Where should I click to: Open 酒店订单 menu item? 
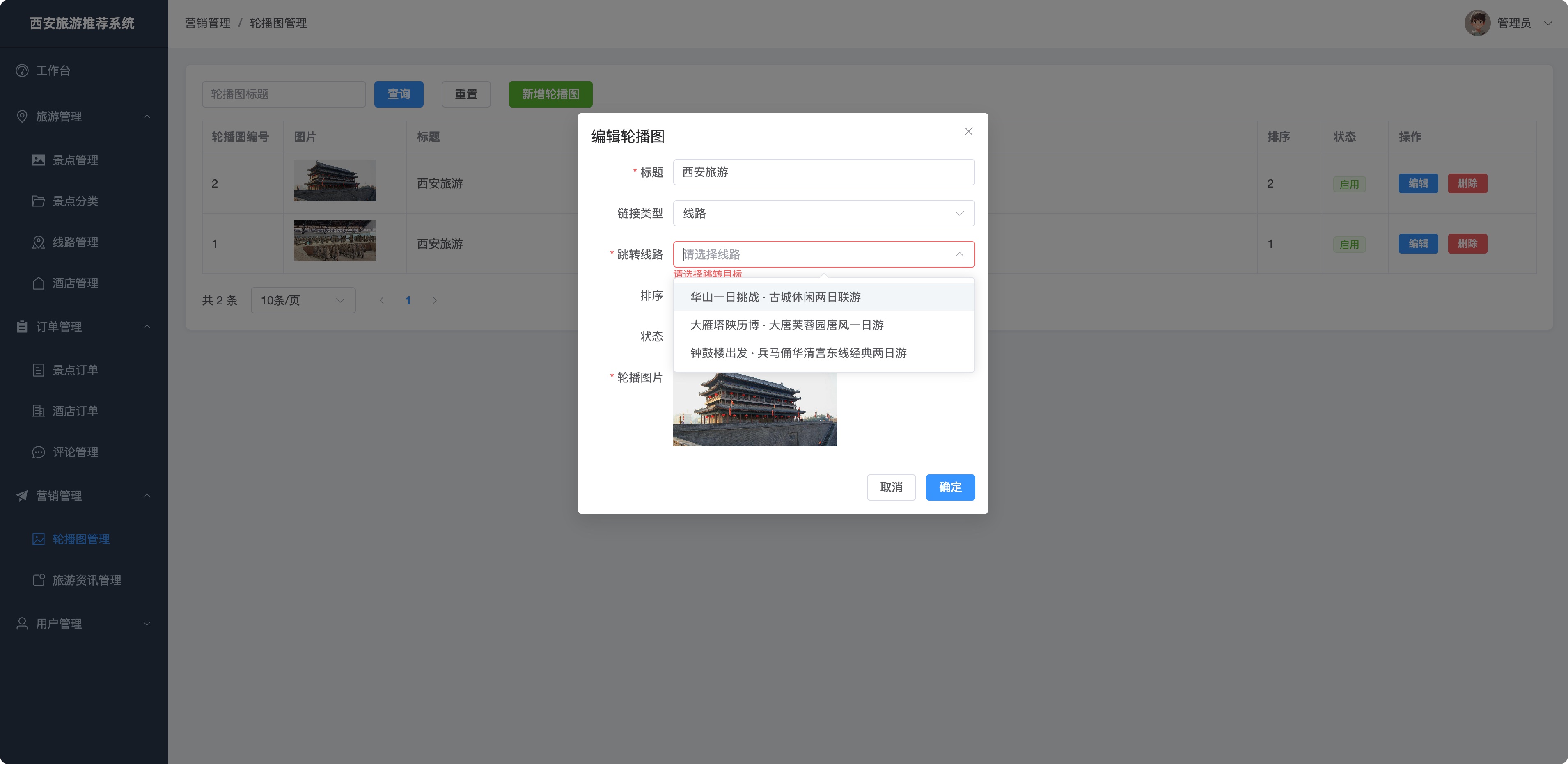click(84, 411)
